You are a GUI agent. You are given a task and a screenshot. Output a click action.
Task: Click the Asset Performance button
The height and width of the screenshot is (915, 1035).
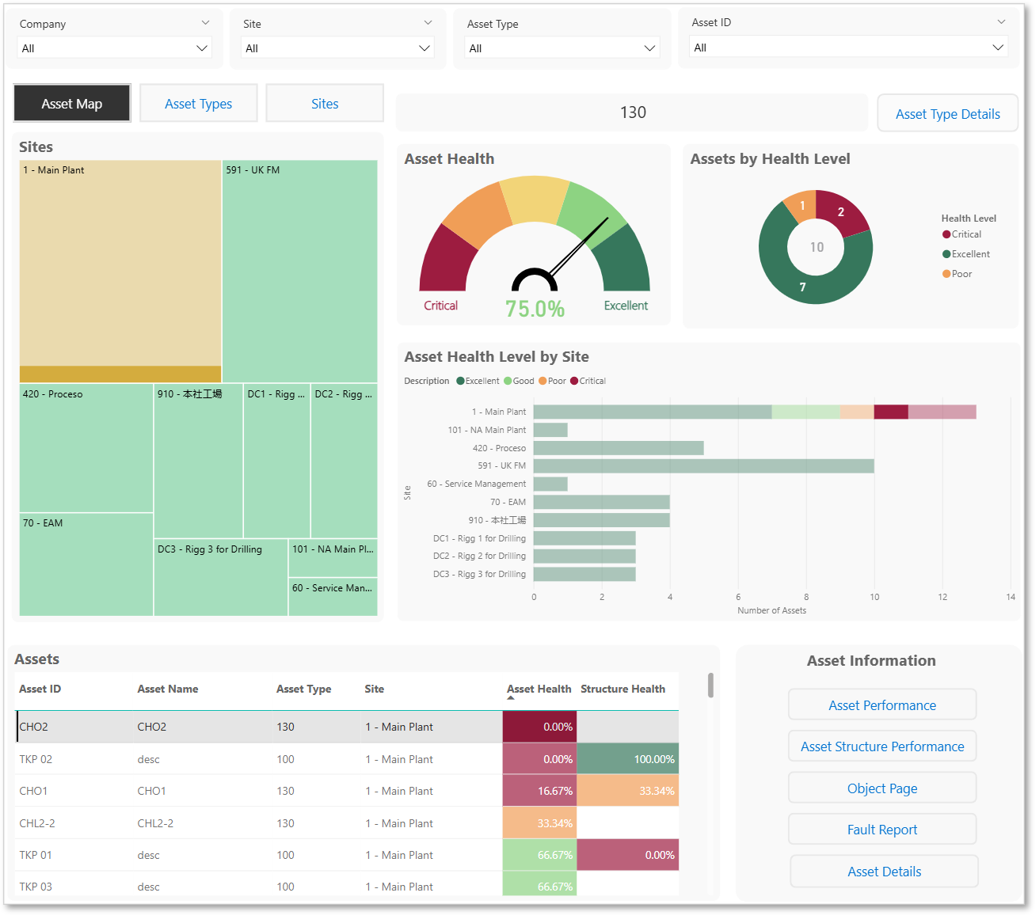[x=882, y=705]
